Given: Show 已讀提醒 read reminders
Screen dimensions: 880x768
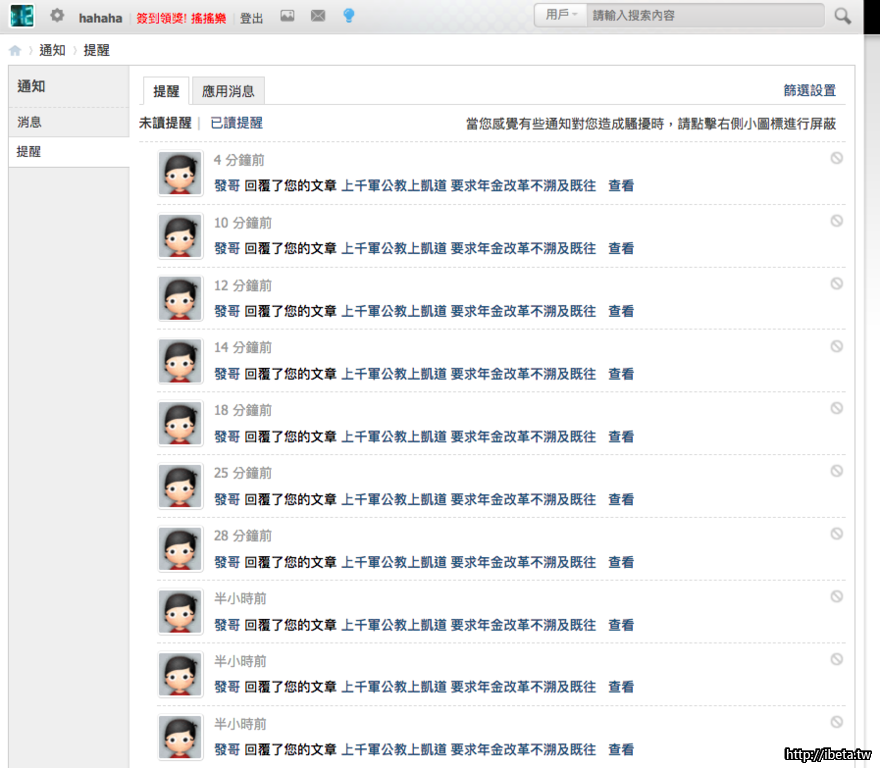Looking at the screenshot, I should click(x=236, y=123).
